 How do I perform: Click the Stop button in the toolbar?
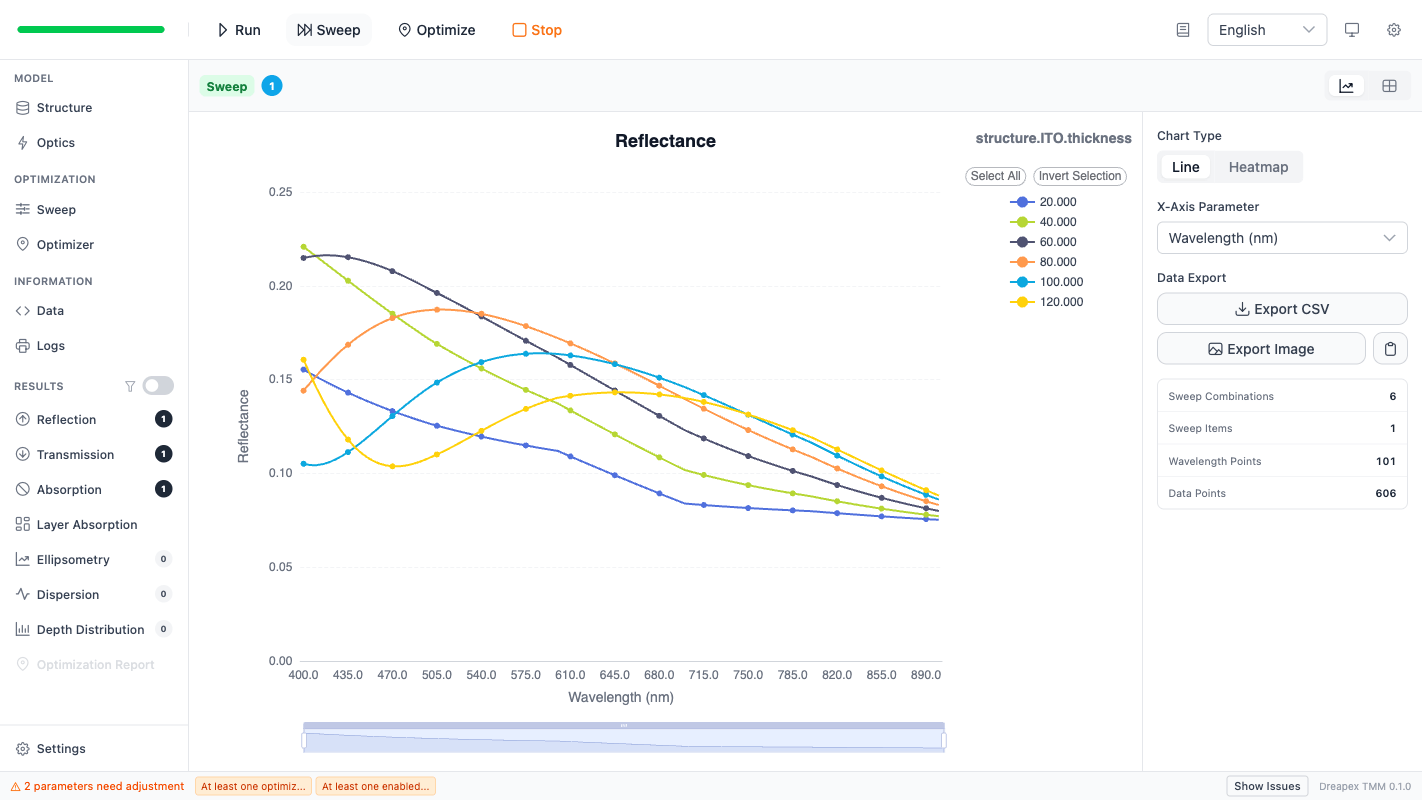536,30
